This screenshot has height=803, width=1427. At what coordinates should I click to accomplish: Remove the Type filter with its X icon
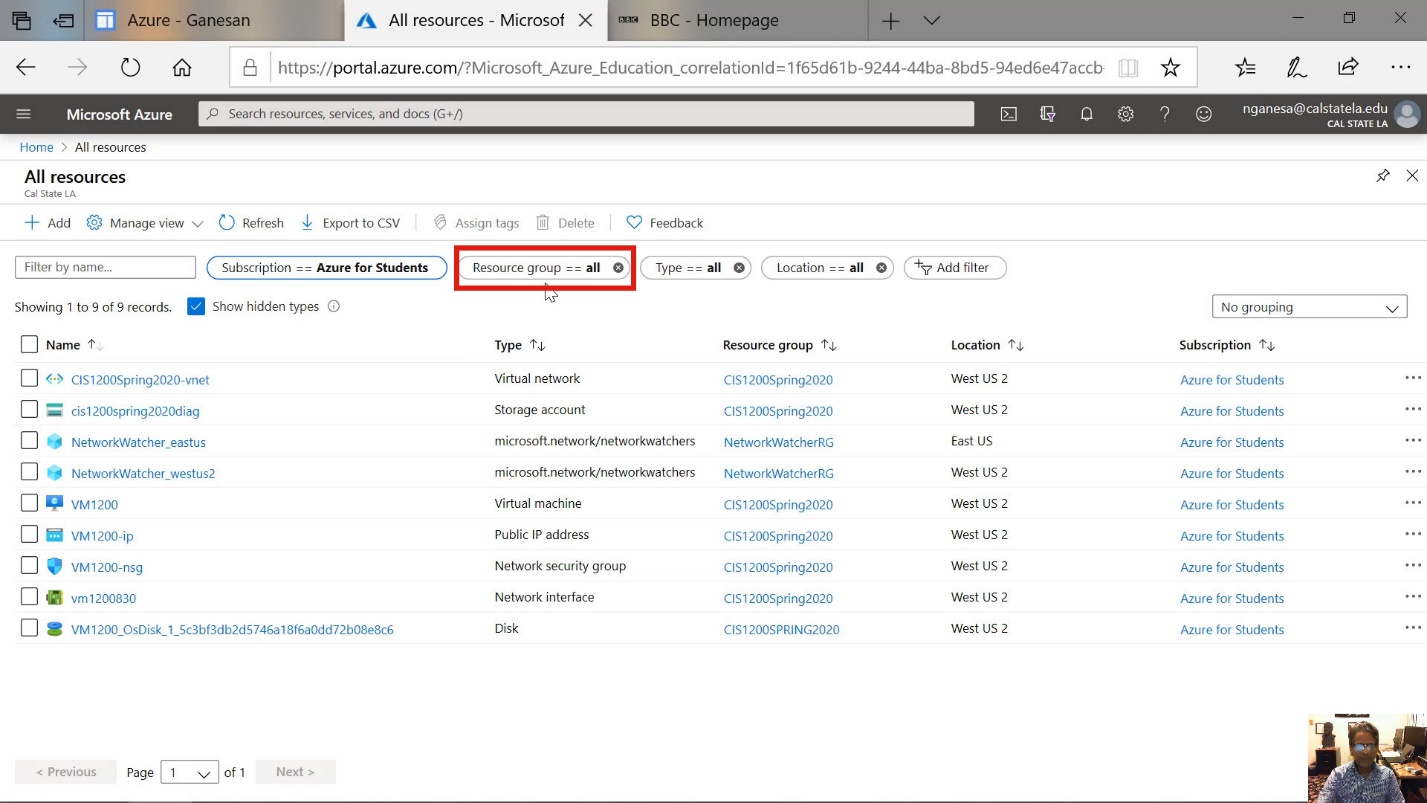[739, 268]
